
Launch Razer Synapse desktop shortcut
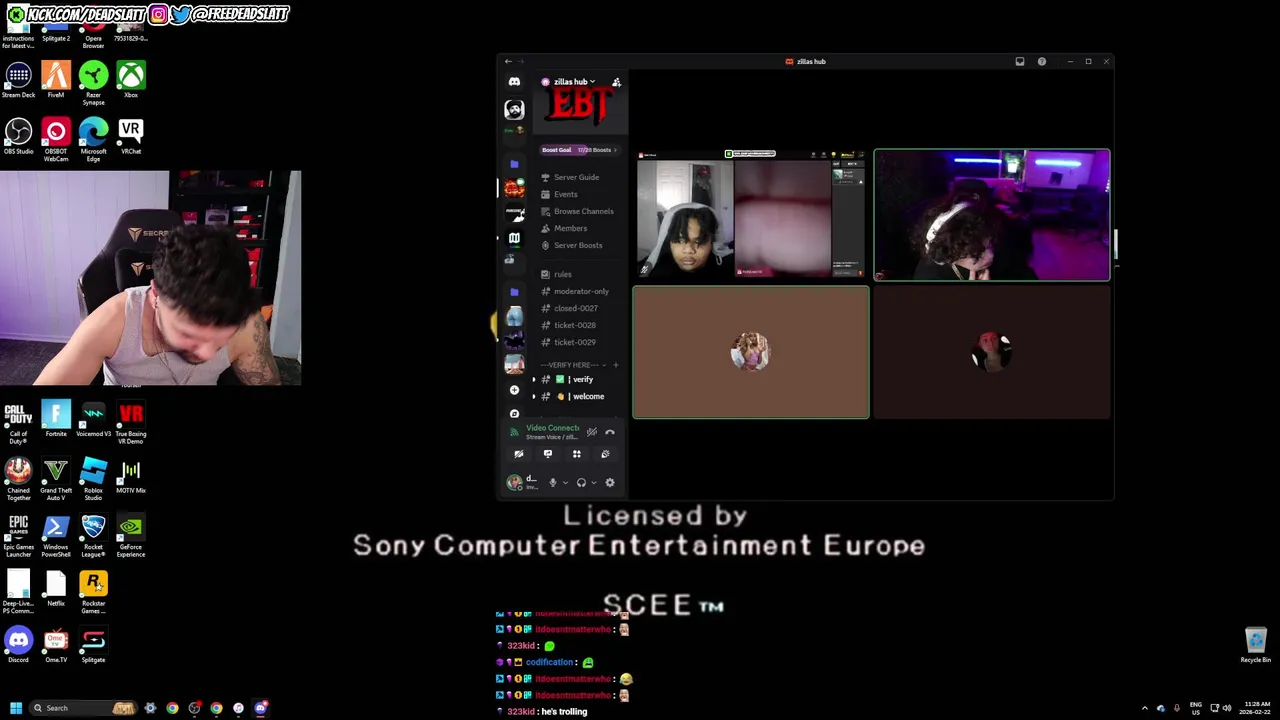pos(93,84)
